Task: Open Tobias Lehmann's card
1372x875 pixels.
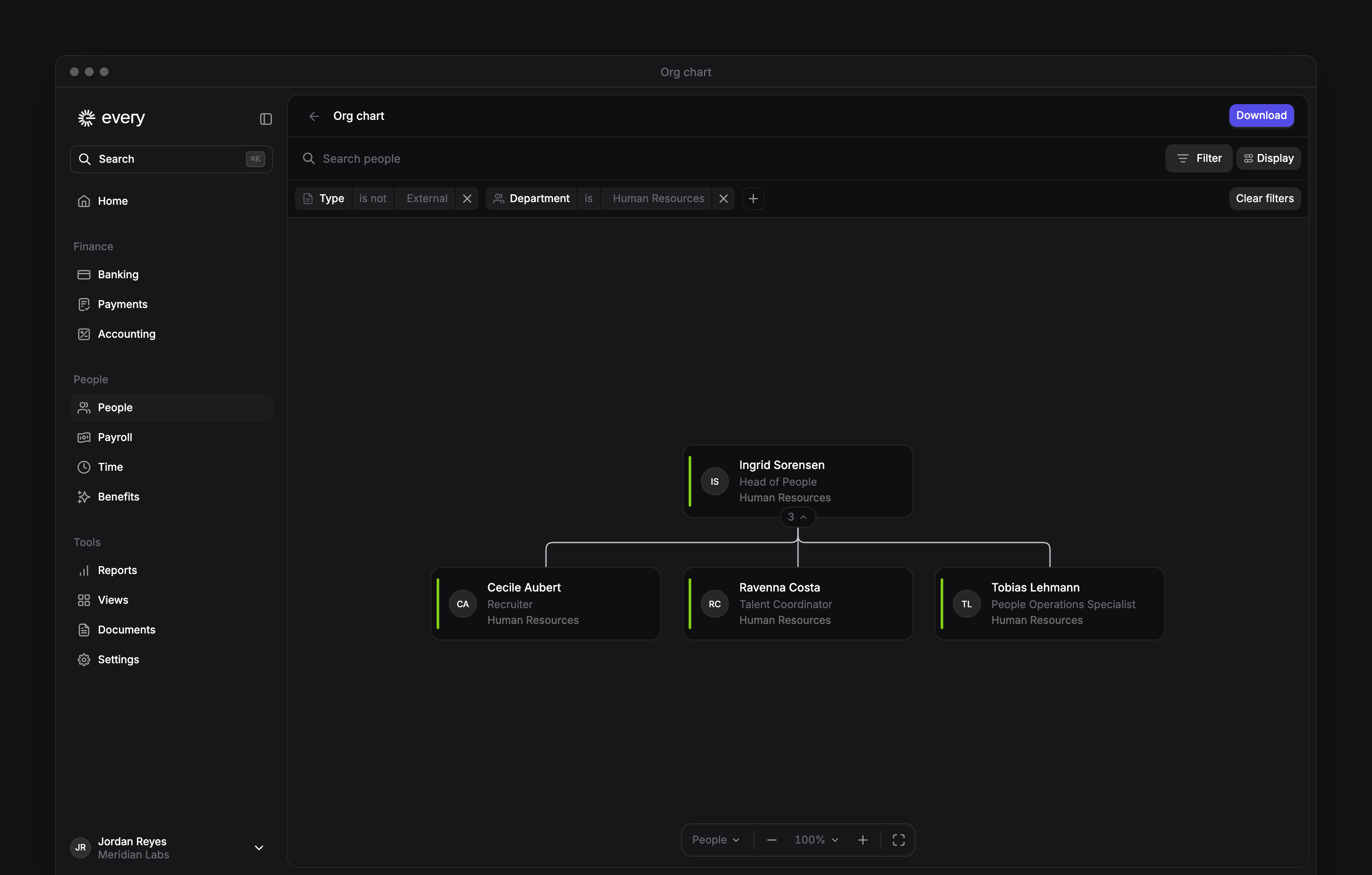Action: (1050, 604)
